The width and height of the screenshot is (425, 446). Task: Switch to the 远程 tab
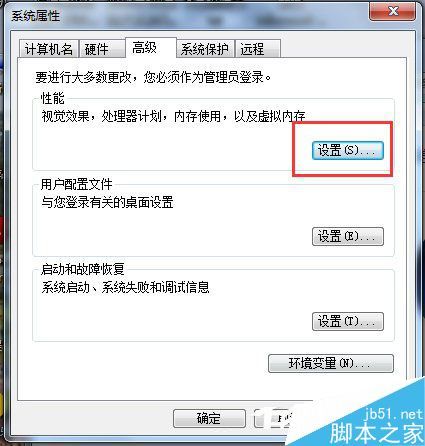(257, 49)
